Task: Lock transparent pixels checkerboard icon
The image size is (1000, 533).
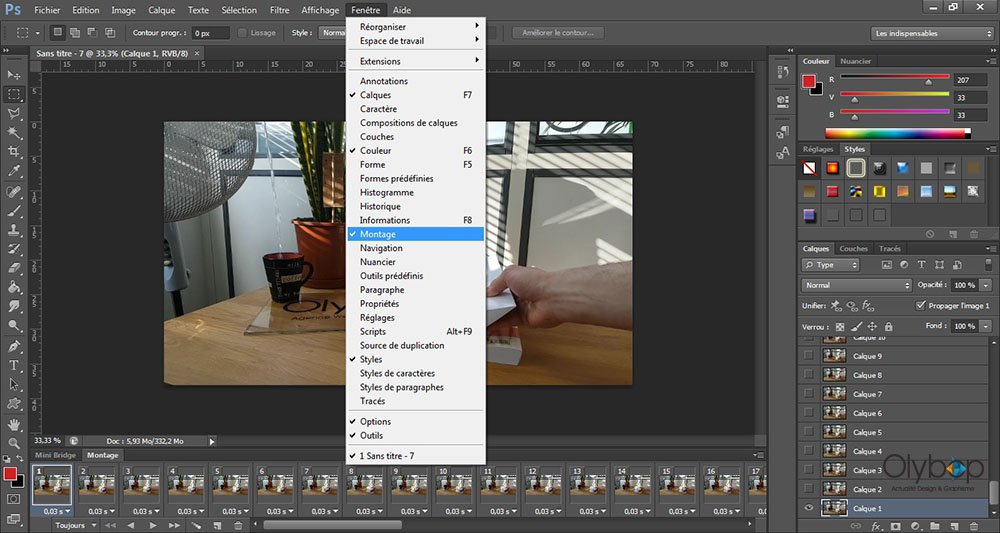Action: [840, 326]
